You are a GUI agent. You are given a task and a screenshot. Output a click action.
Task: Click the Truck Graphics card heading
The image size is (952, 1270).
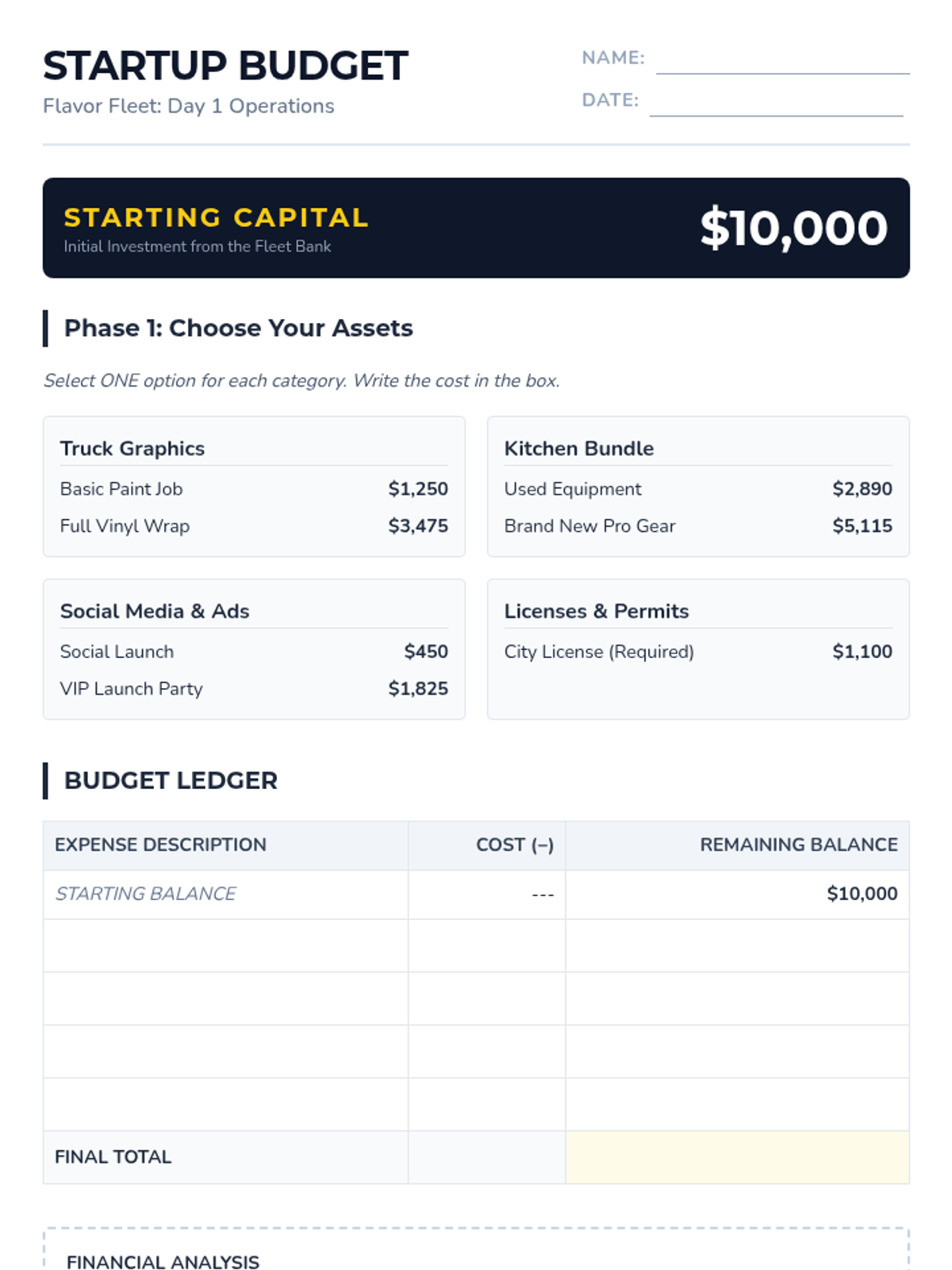point(132,448)
